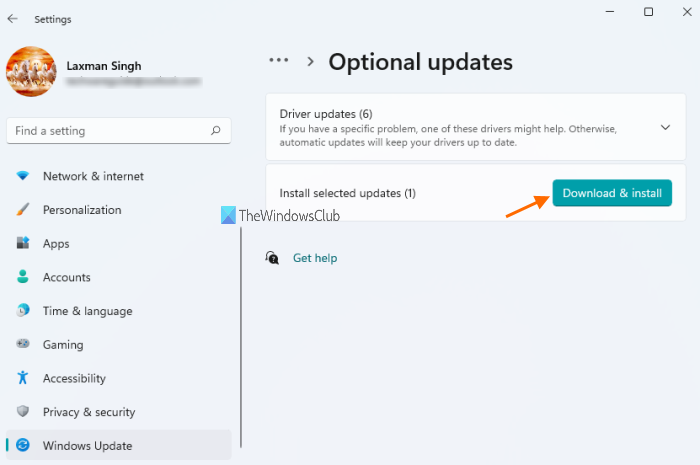
Task: Click the Time & language icon
Action: pos(22,311)
